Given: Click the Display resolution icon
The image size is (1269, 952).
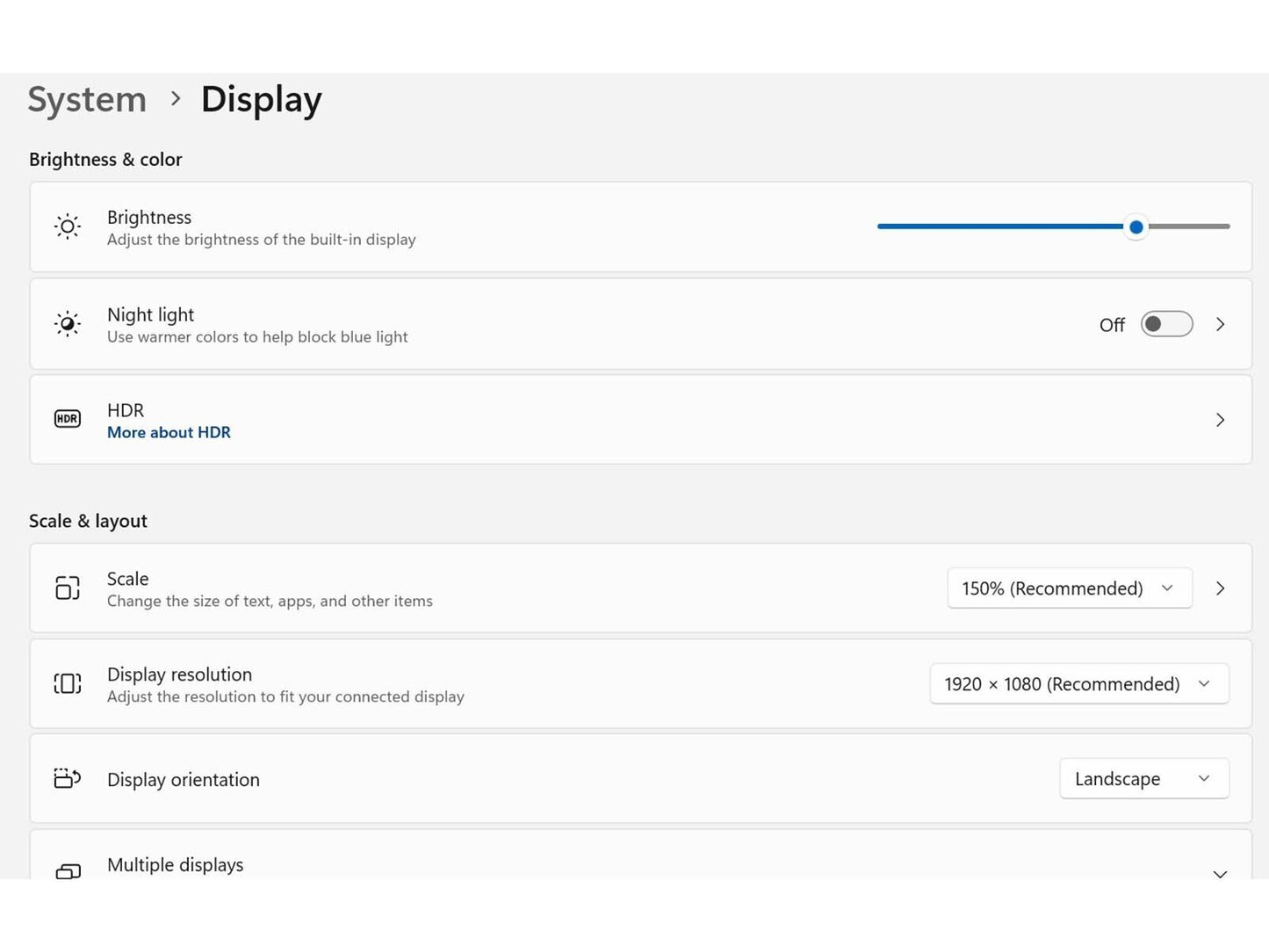Looking at the screenshot, I should [68, 683].
